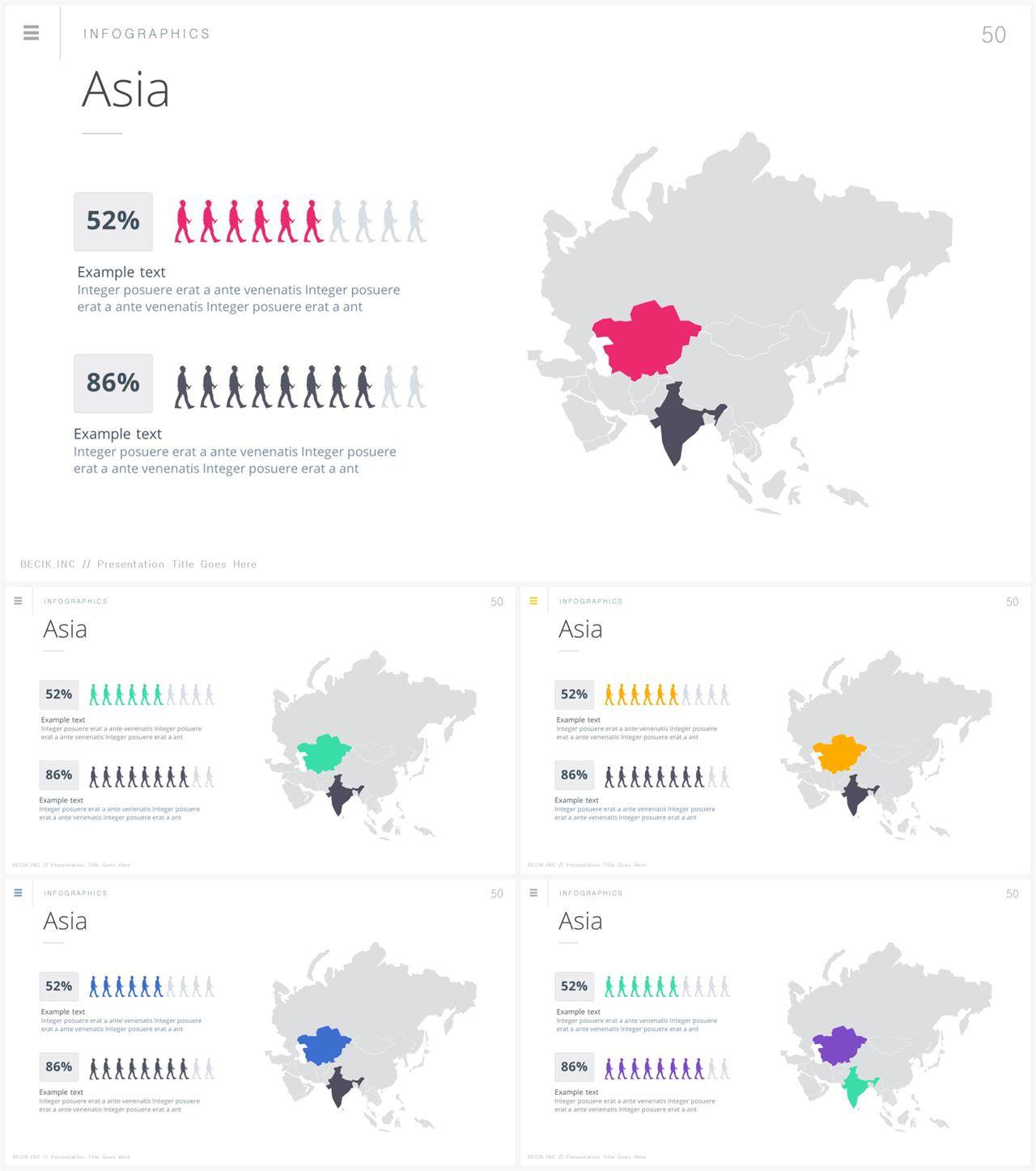
Task: Open the orange-themed Asia slide thumbnail
Action: (x=775, y=730)
